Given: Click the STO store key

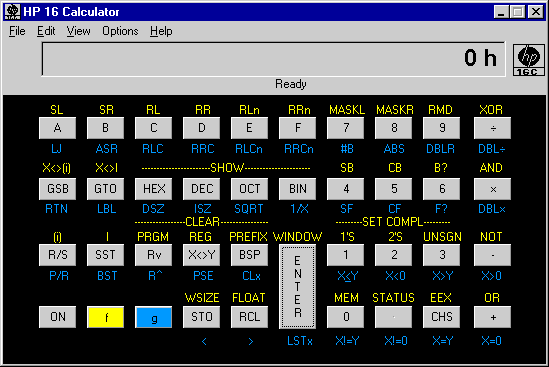Looking at the screenshot, I should click(x=201, y=317).
